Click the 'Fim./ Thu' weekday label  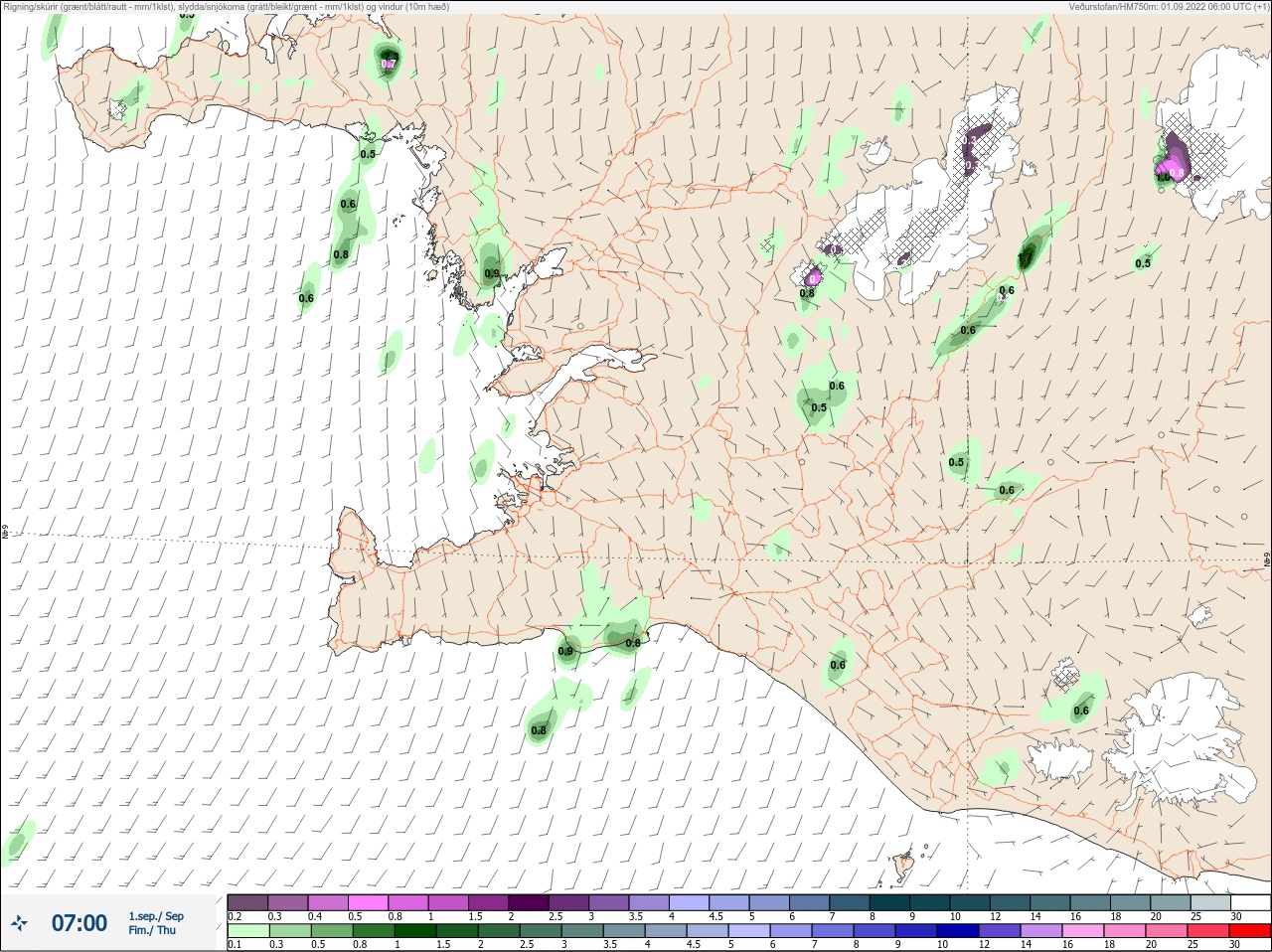(152, 930)
